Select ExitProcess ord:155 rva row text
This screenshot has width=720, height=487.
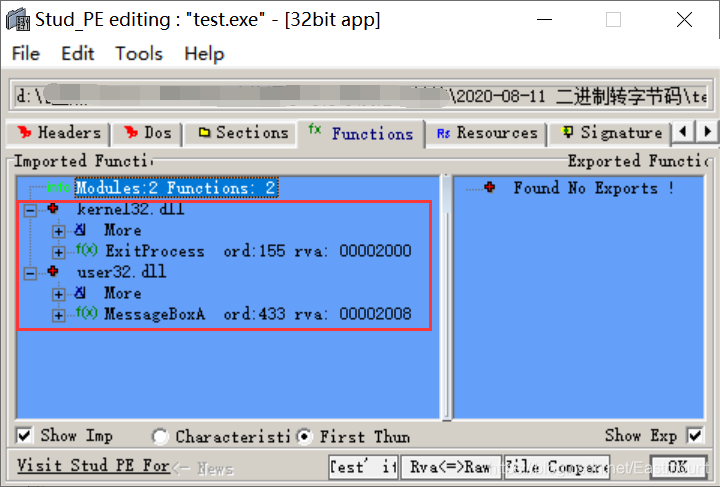tap(258, 251)
